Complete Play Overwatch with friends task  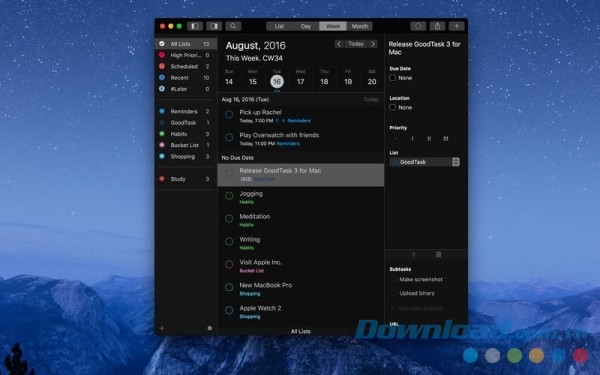pos(229,137)
